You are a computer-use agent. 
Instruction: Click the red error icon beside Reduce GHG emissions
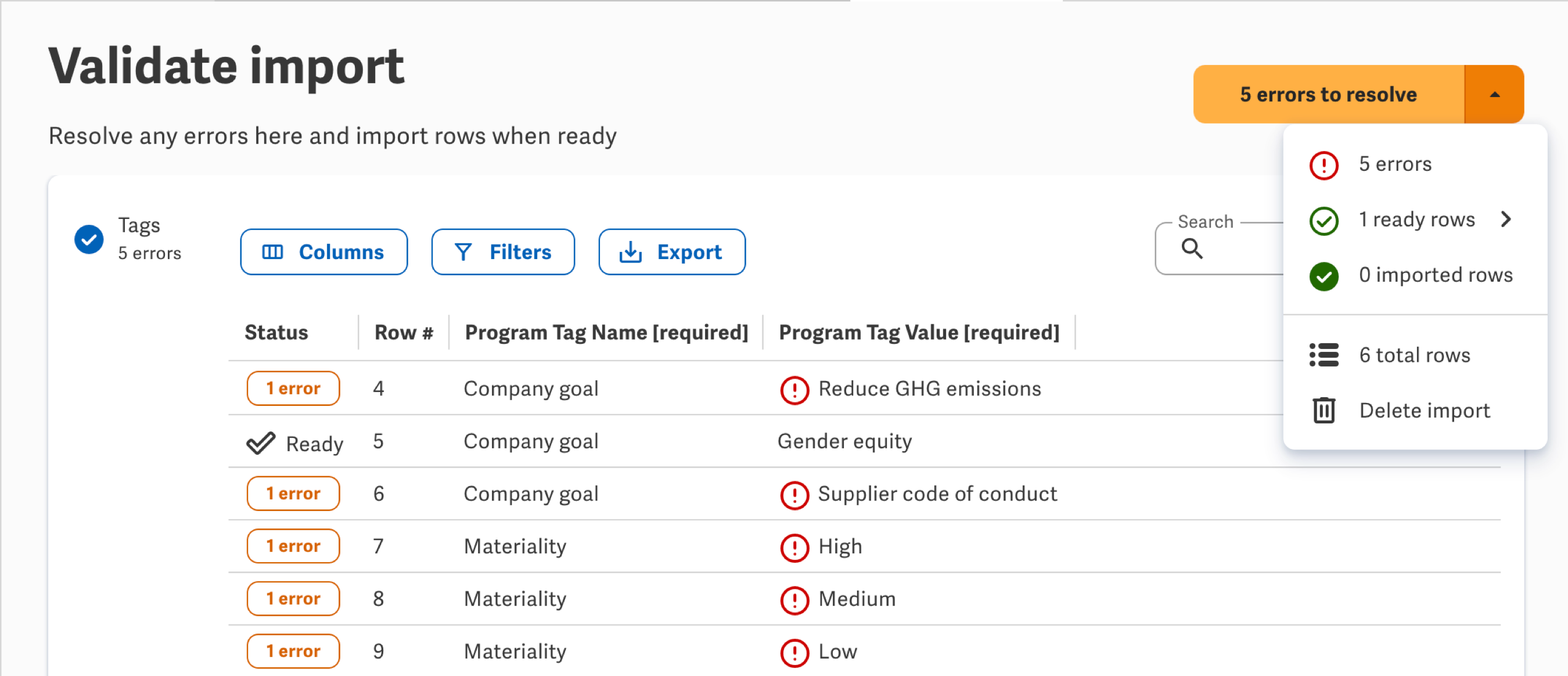[794, 390]
